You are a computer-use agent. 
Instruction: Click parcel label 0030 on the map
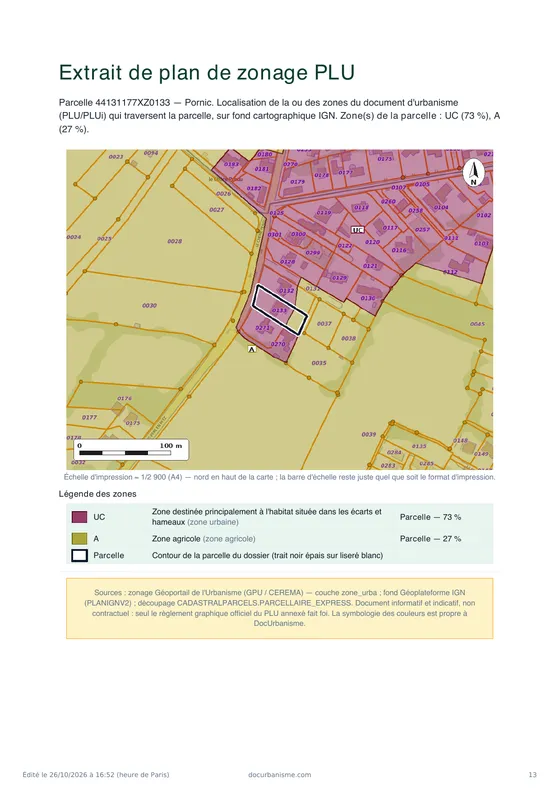coord(149,305)
